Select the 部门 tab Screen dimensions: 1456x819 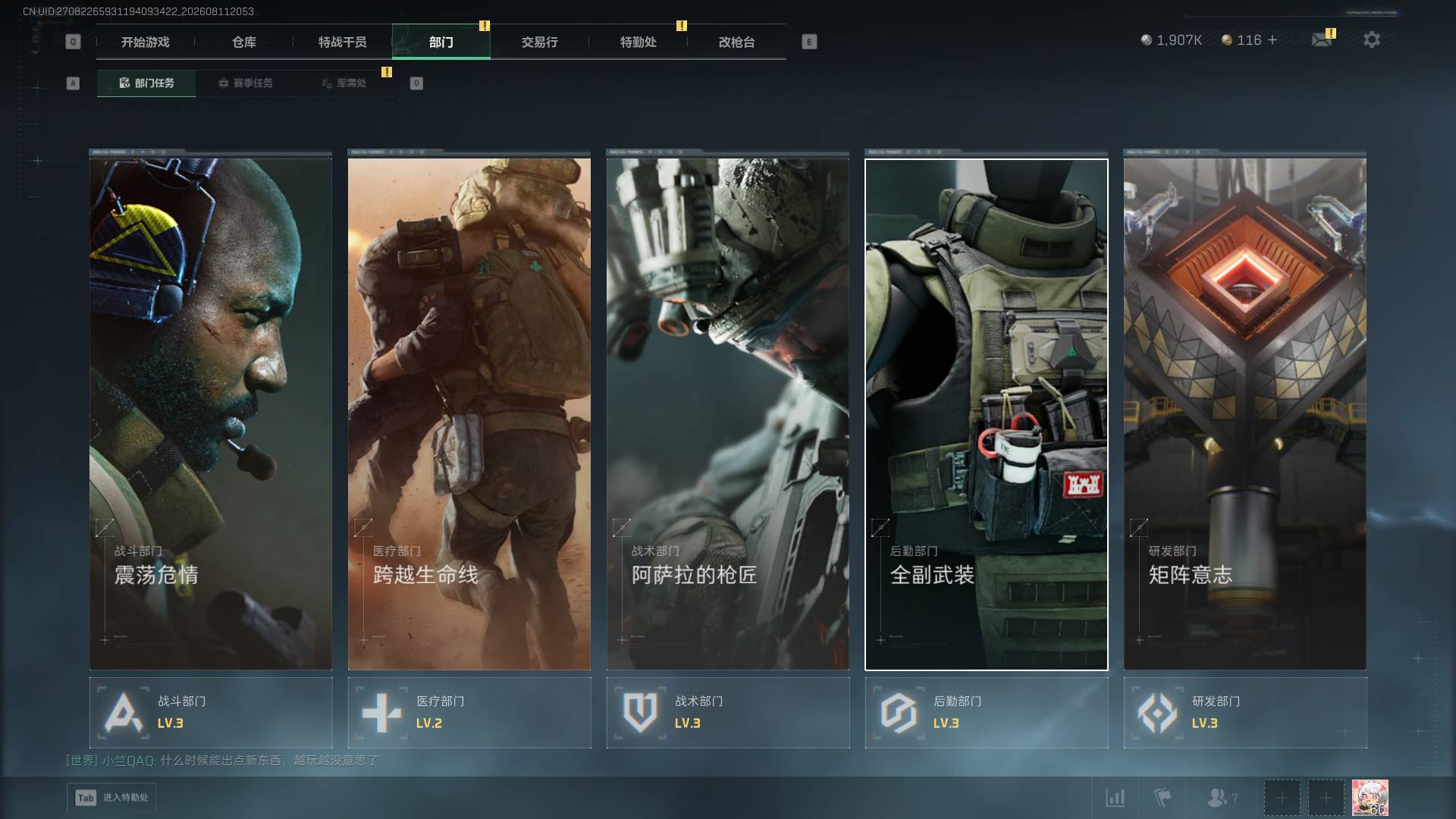click(441, 42)
